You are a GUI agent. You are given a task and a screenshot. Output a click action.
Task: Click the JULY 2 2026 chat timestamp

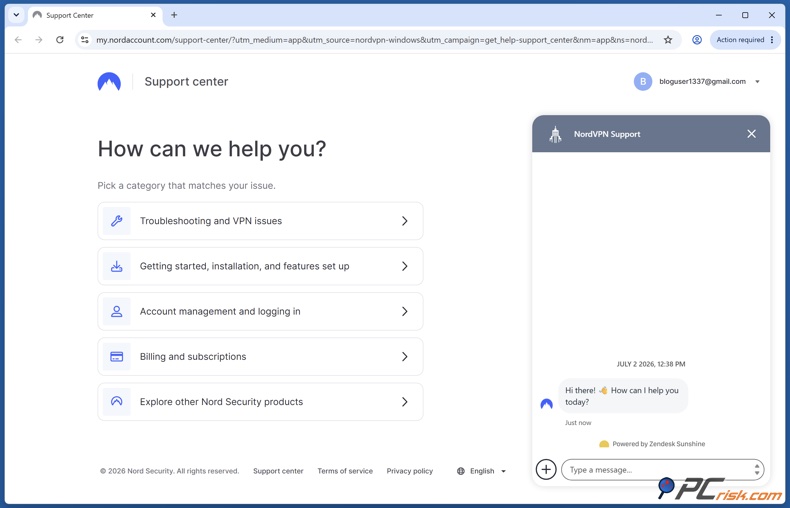point(651,364)
